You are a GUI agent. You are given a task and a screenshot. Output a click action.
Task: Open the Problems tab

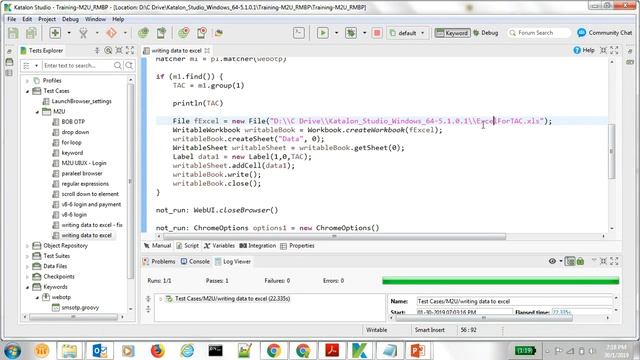tap(159, 261)
